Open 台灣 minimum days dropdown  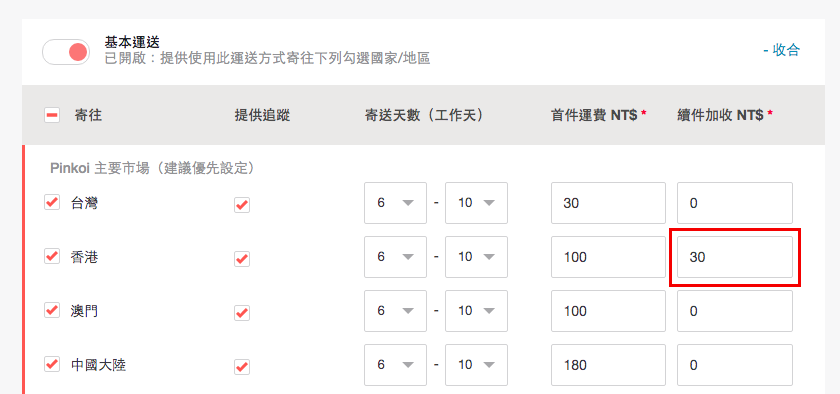click(x=395, y=203)
